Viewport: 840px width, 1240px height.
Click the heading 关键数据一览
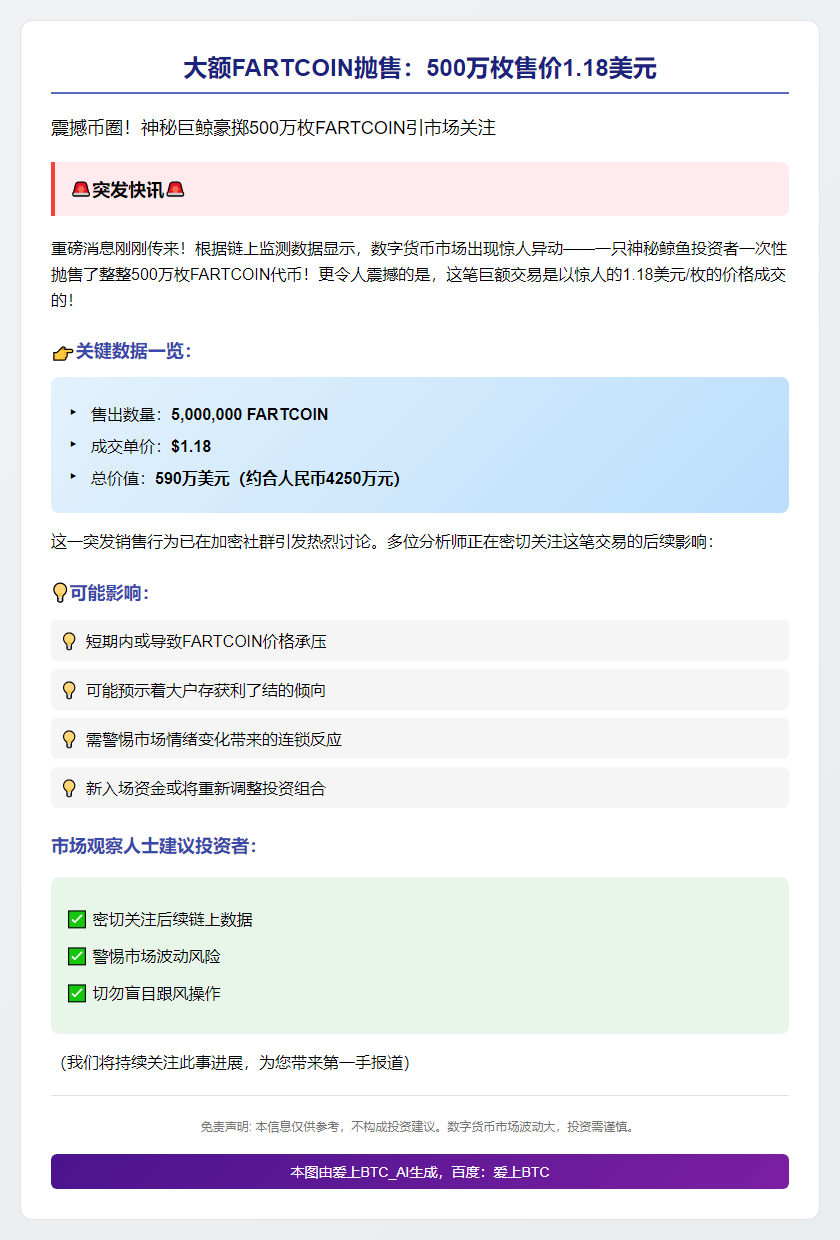pyautogui.click(x=134, y=352)
